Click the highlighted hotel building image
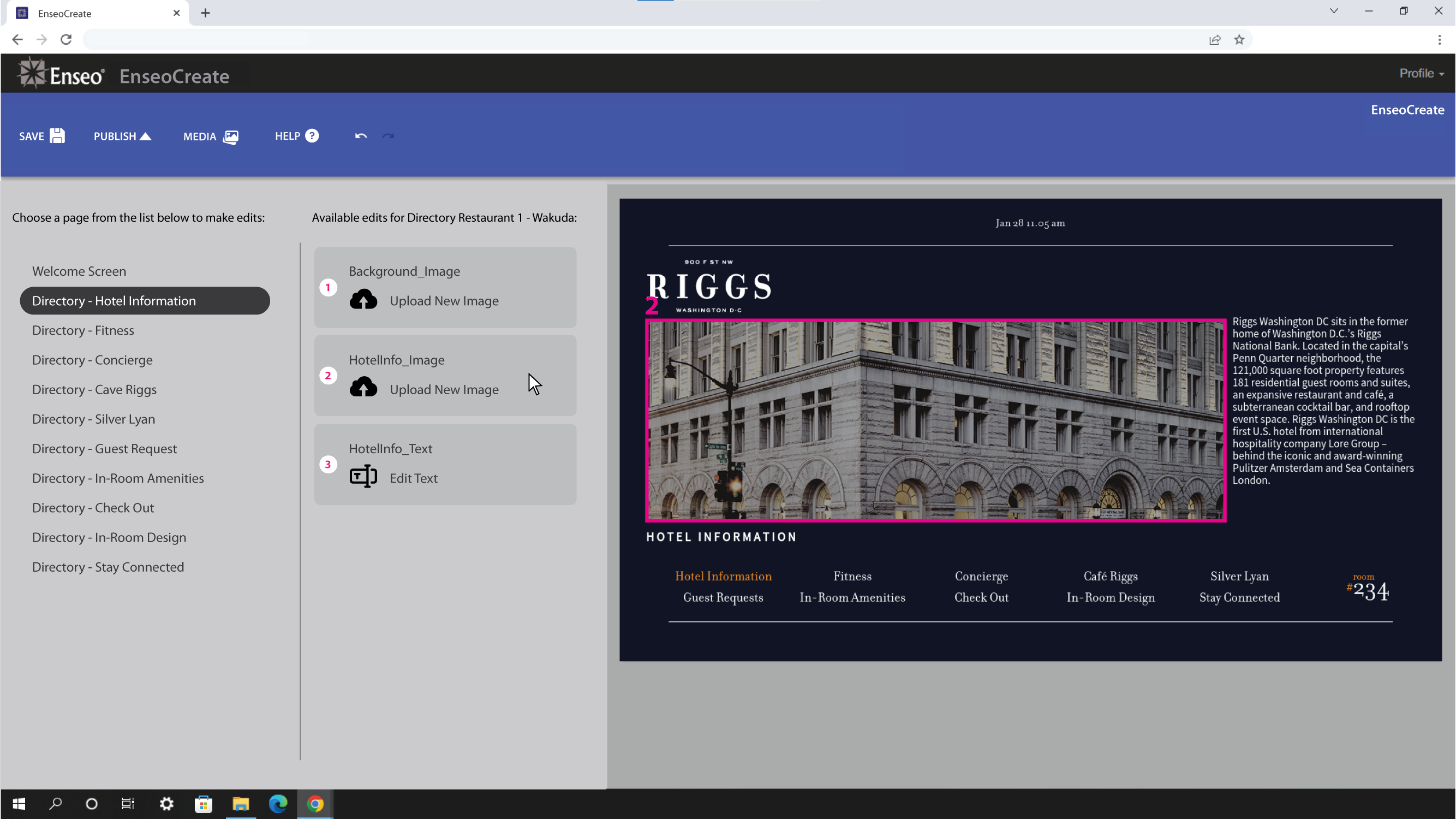This screenshot has height=819, width=1456. pos(935,420)
